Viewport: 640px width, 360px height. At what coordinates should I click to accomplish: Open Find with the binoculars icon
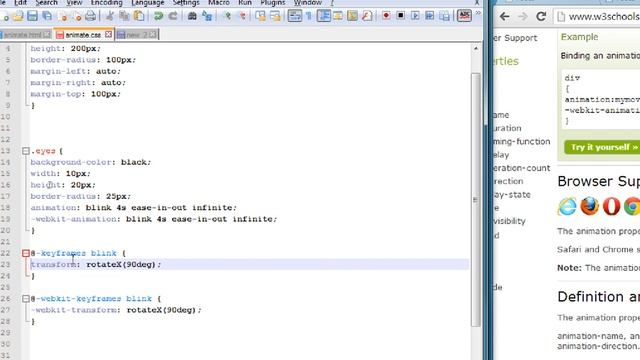point(192,16)
